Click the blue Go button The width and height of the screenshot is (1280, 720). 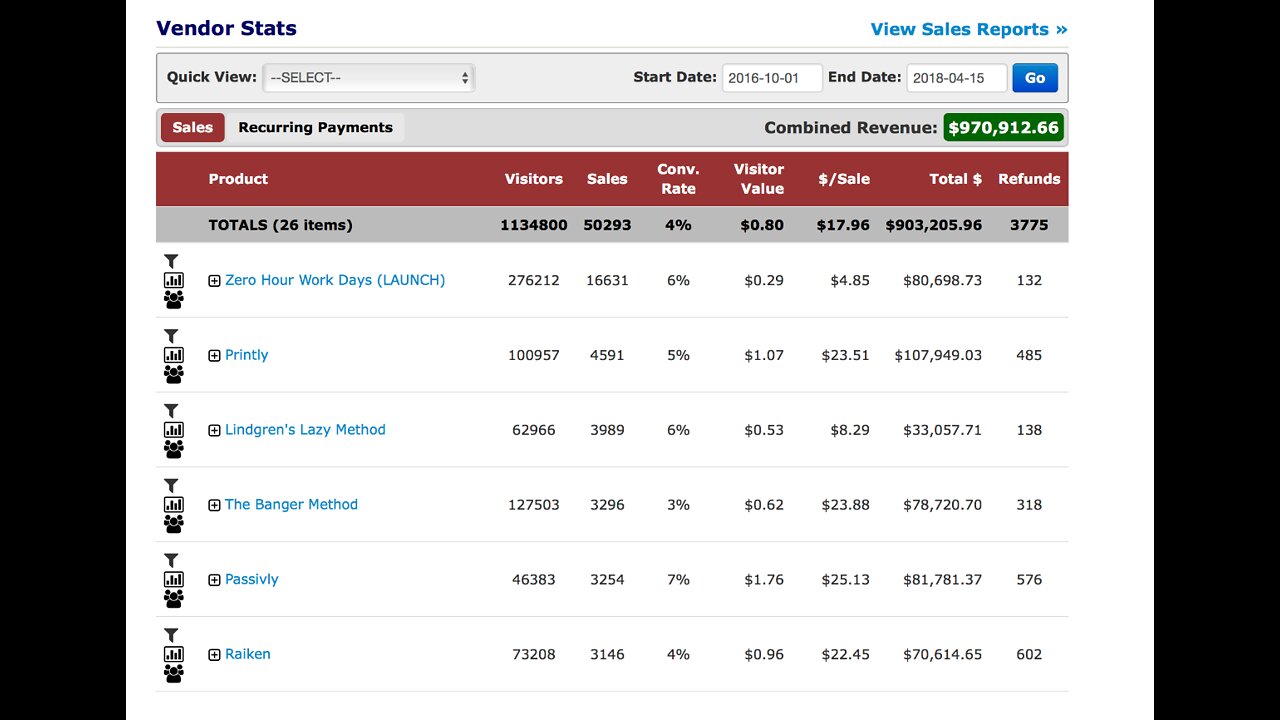(1035, 78)
